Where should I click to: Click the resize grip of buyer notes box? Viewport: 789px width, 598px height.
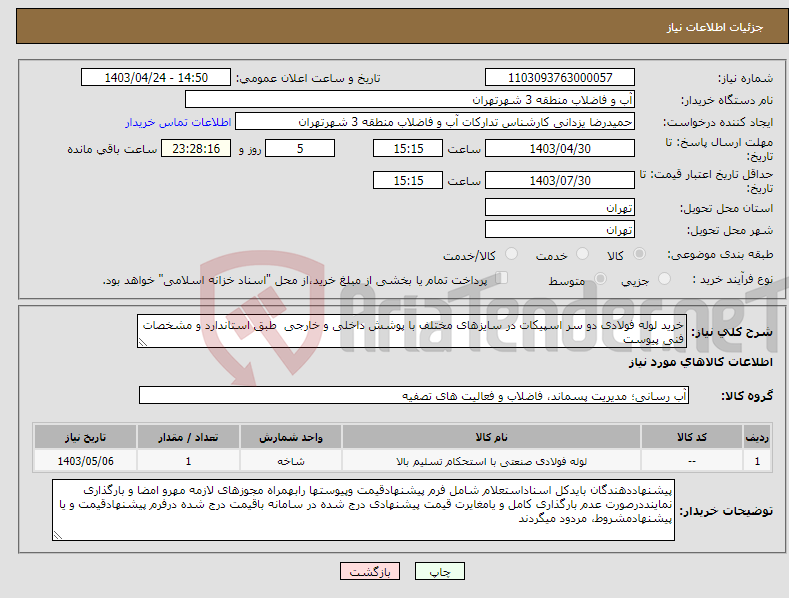pyautogui.click(x=58, y=536)
